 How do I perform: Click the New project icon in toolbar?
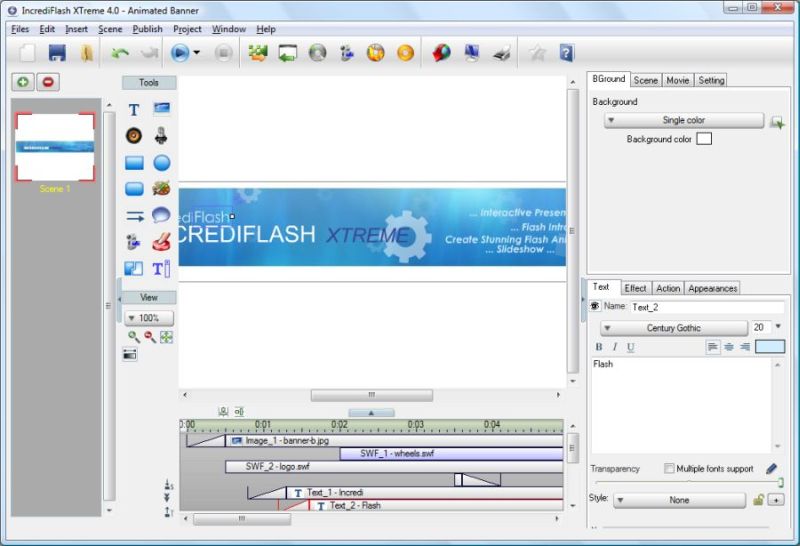[x=28, y=53]
